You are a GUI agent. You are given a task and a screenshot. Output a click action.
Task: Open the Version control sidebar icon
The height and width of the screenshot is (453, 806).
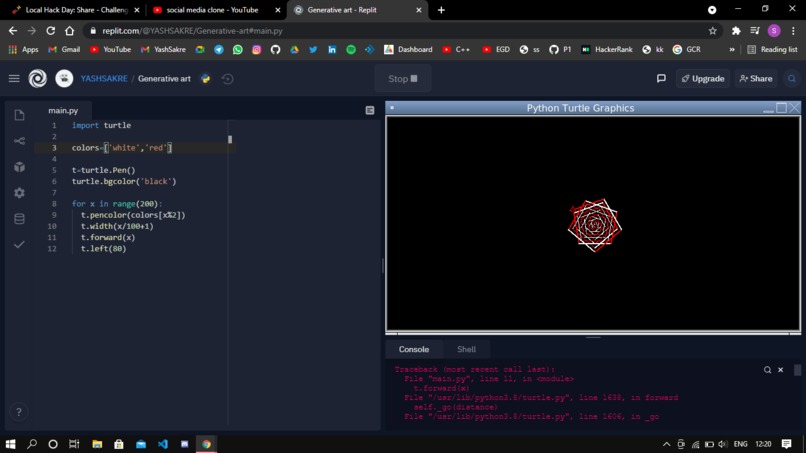19,141
